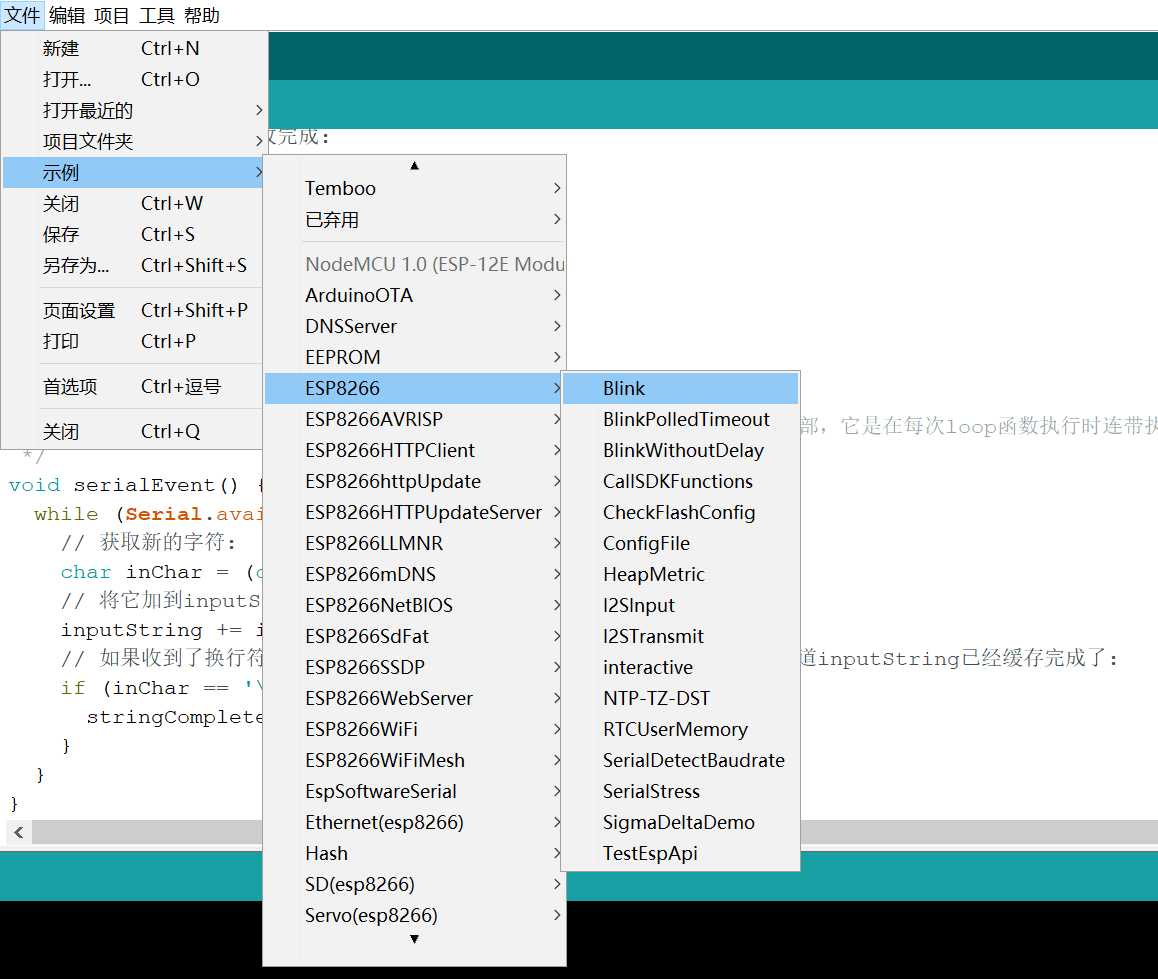This screenshot has height=979, width=1158.
Task: Expand the Temboo examples submenu
Action: tap(414, 189)
